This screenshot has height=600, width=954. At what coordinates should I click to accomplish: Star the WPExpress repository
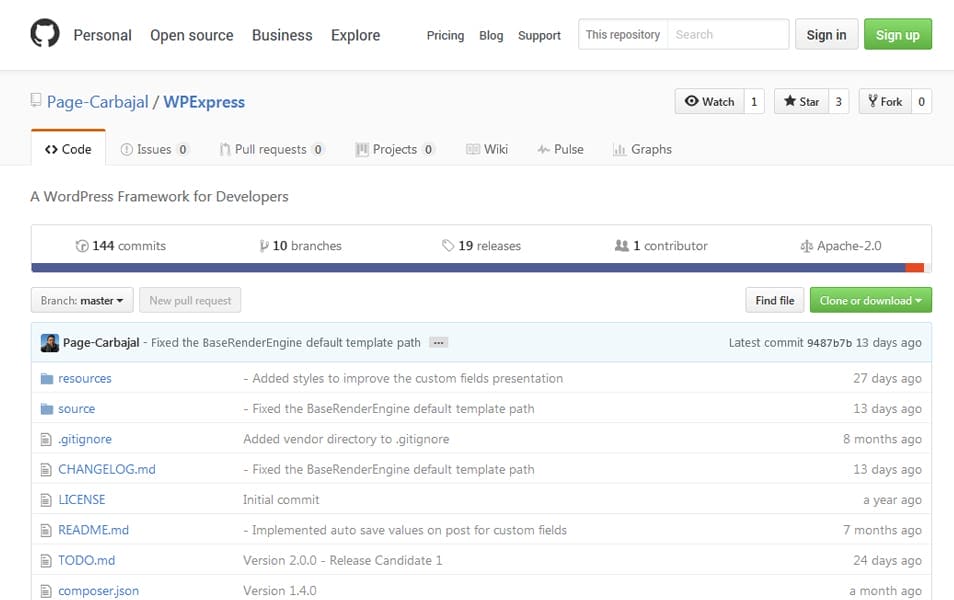click(x=801, y=102)
